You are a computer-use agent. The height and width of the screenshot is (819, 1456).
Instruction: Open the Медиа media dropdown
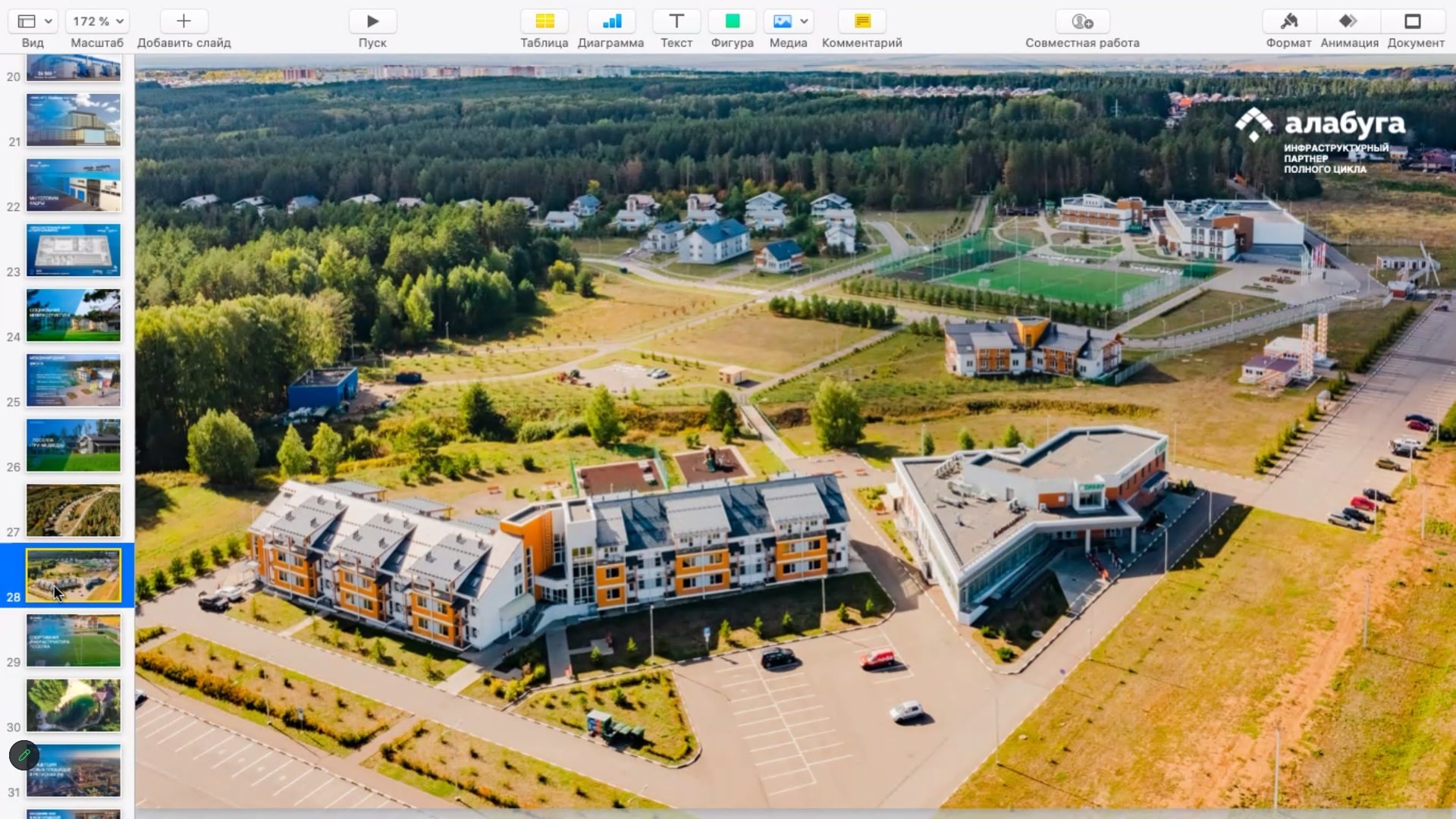click(x=789, y=21)
